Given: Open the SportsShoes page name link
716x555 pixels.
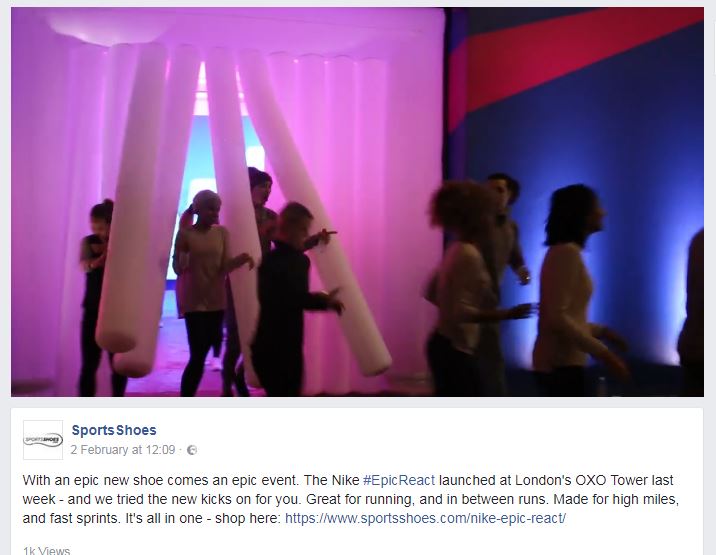Looking at the screenshot, I should tap(114, 430).
